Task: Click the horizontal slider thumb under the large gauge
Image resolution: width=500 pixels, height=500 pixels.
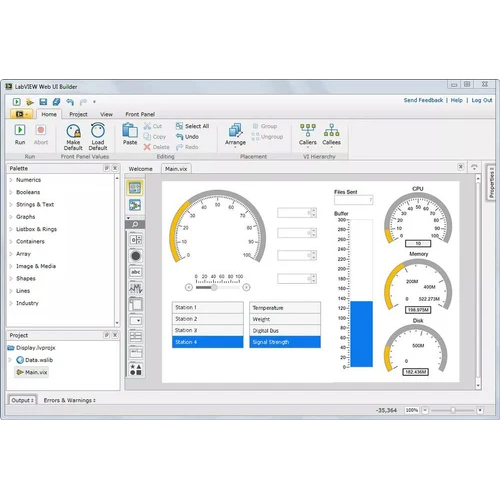Action: (214, 287)
